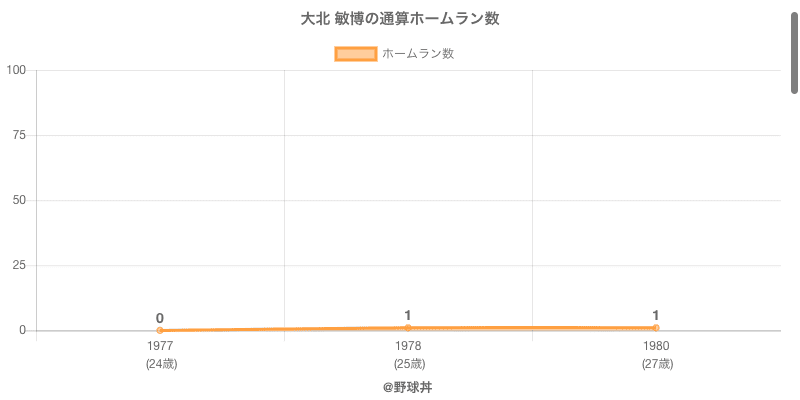800x400 pixels.
Task: Click the 1978 x-axis label
Action: pyautogui.click(x=408, y=346)
